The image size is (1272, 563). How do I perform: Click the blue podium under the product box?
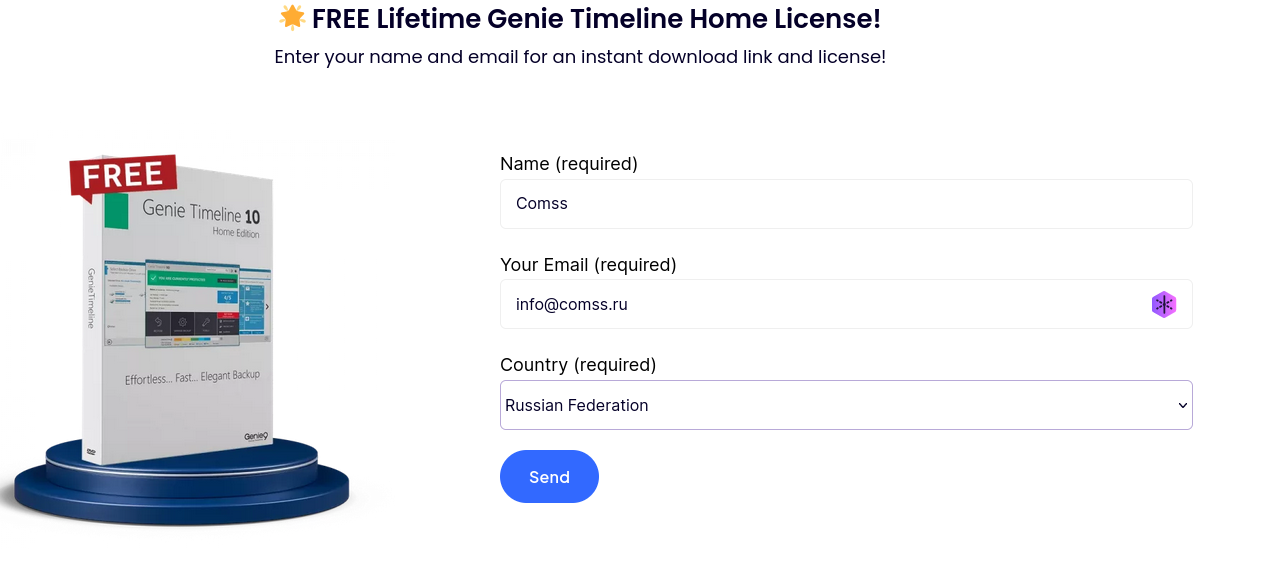180,495
